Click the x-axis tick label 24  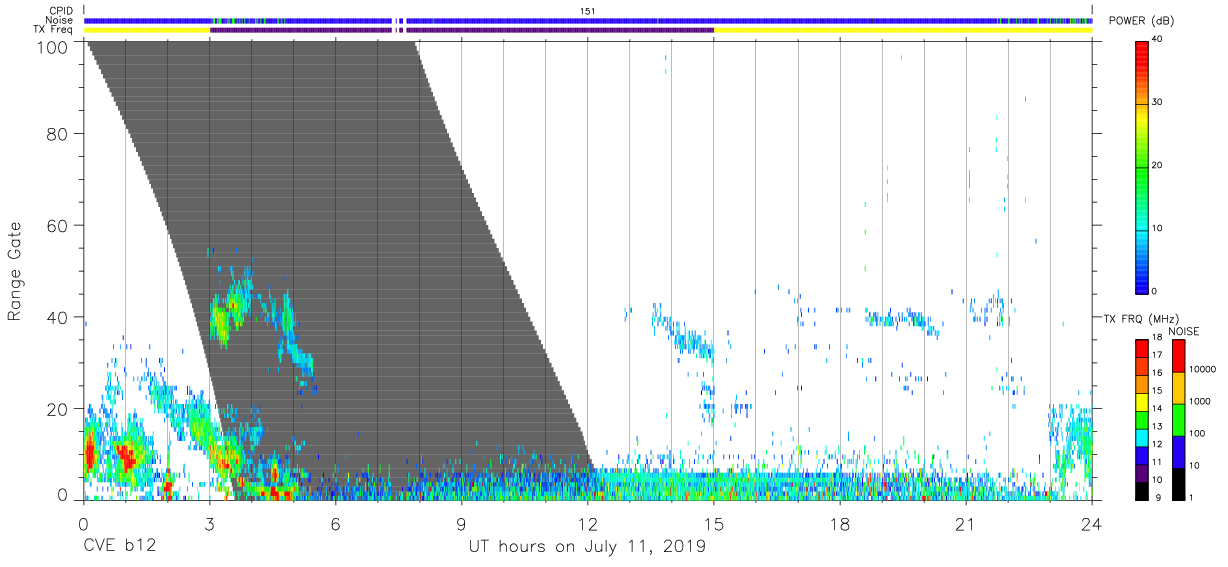pyautogui.click(x=1092, y=525)
